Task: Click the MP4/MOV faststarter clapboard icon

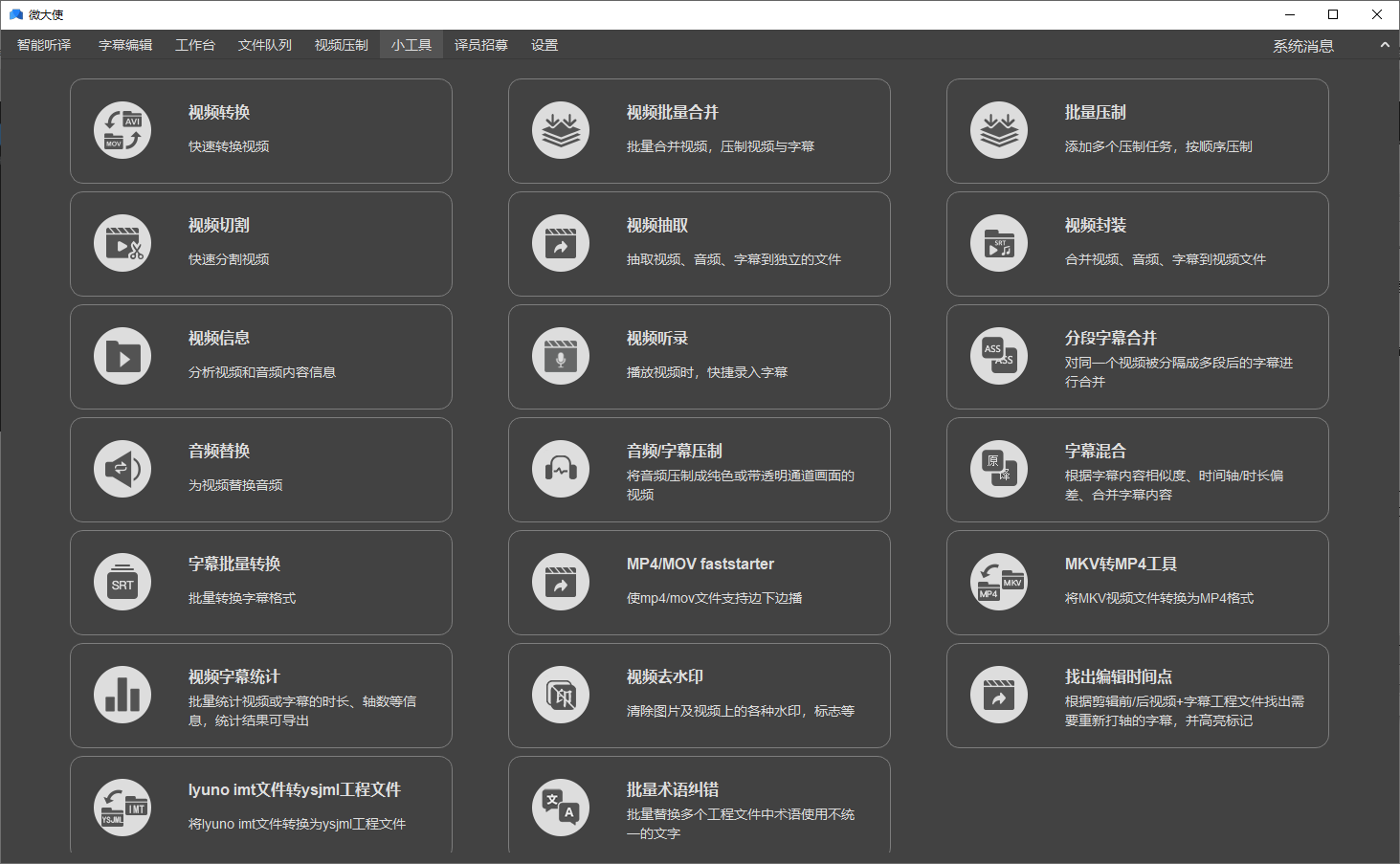Action: coord(561,582)
